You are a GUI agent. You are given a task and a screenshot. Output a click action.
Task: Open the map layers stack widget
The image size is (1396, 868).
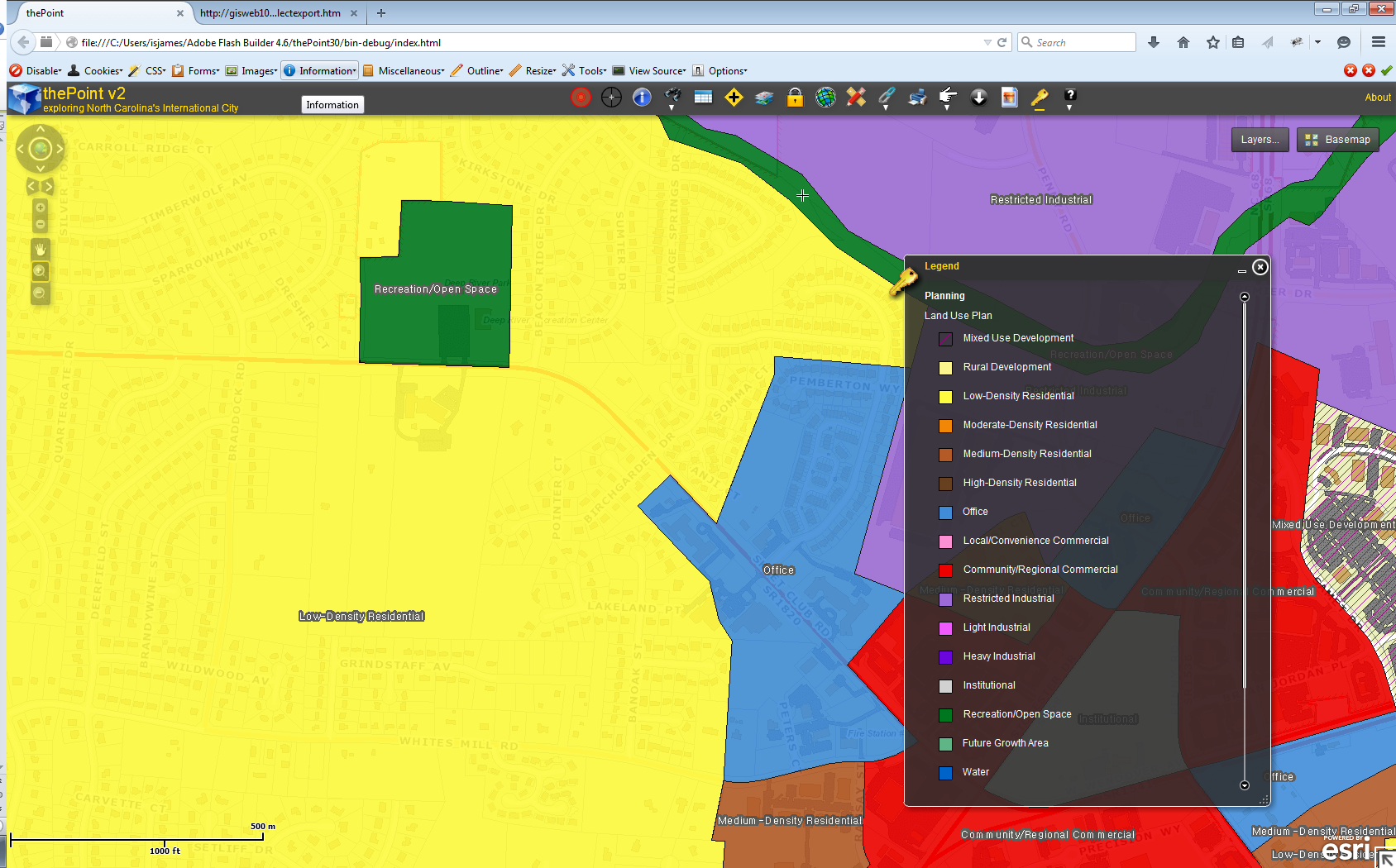[764, 98]
